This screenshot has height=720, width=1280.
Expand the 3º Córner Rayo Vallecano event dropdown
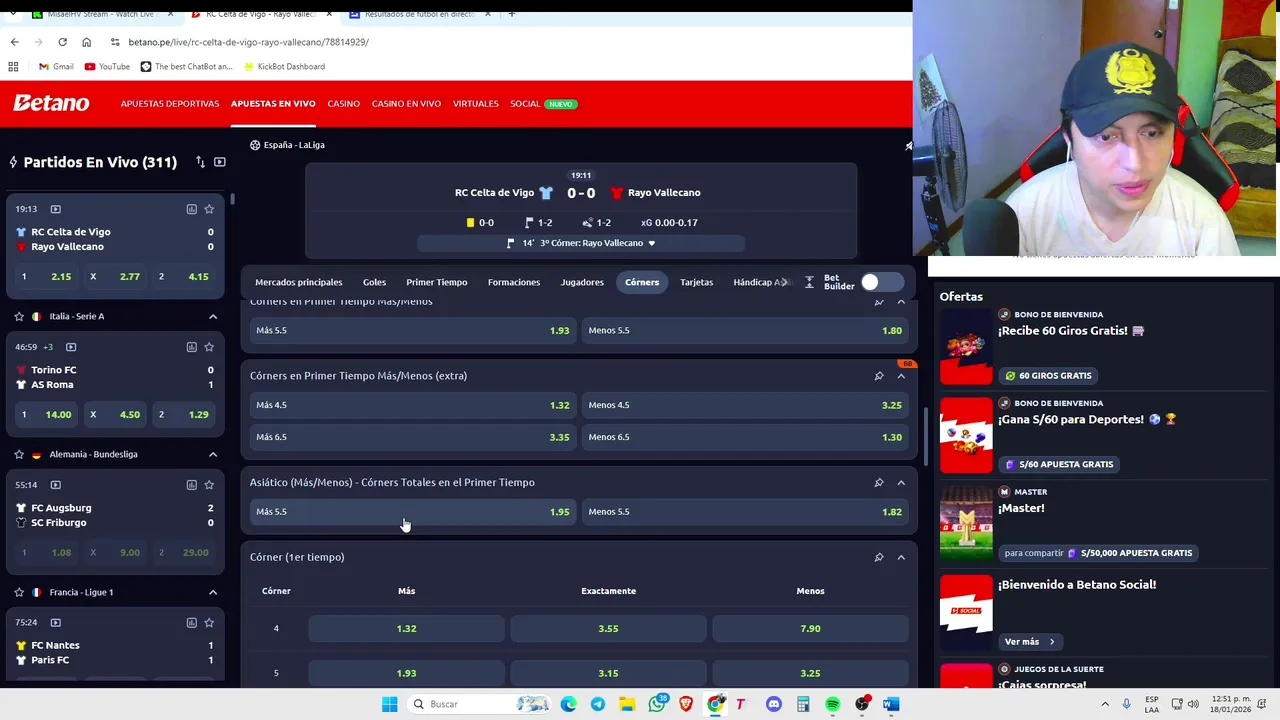(x=652, y=243)
